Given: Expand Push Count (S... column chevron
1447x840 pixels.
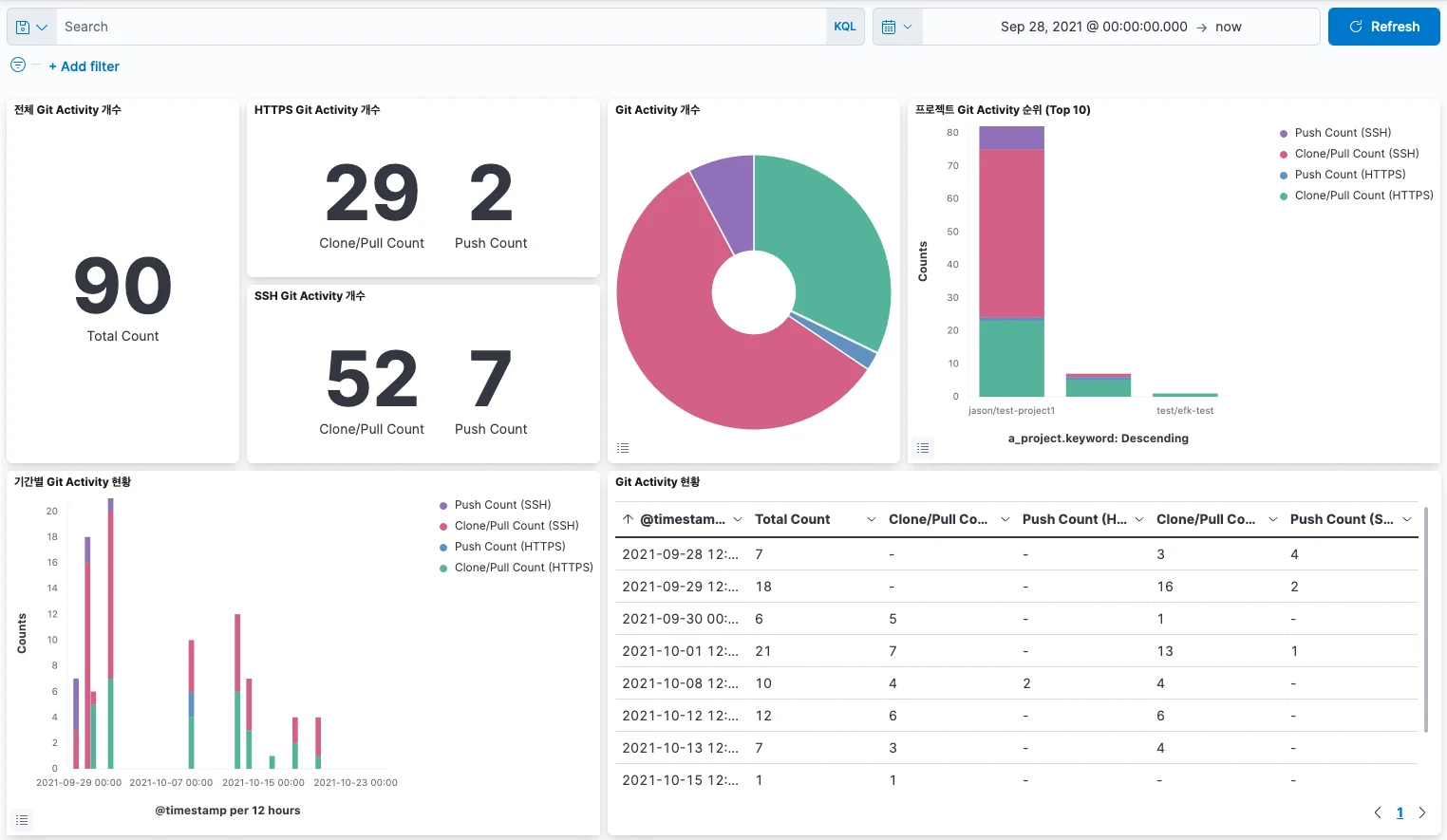Looking at the screenshot, I should coord(1407,520).
